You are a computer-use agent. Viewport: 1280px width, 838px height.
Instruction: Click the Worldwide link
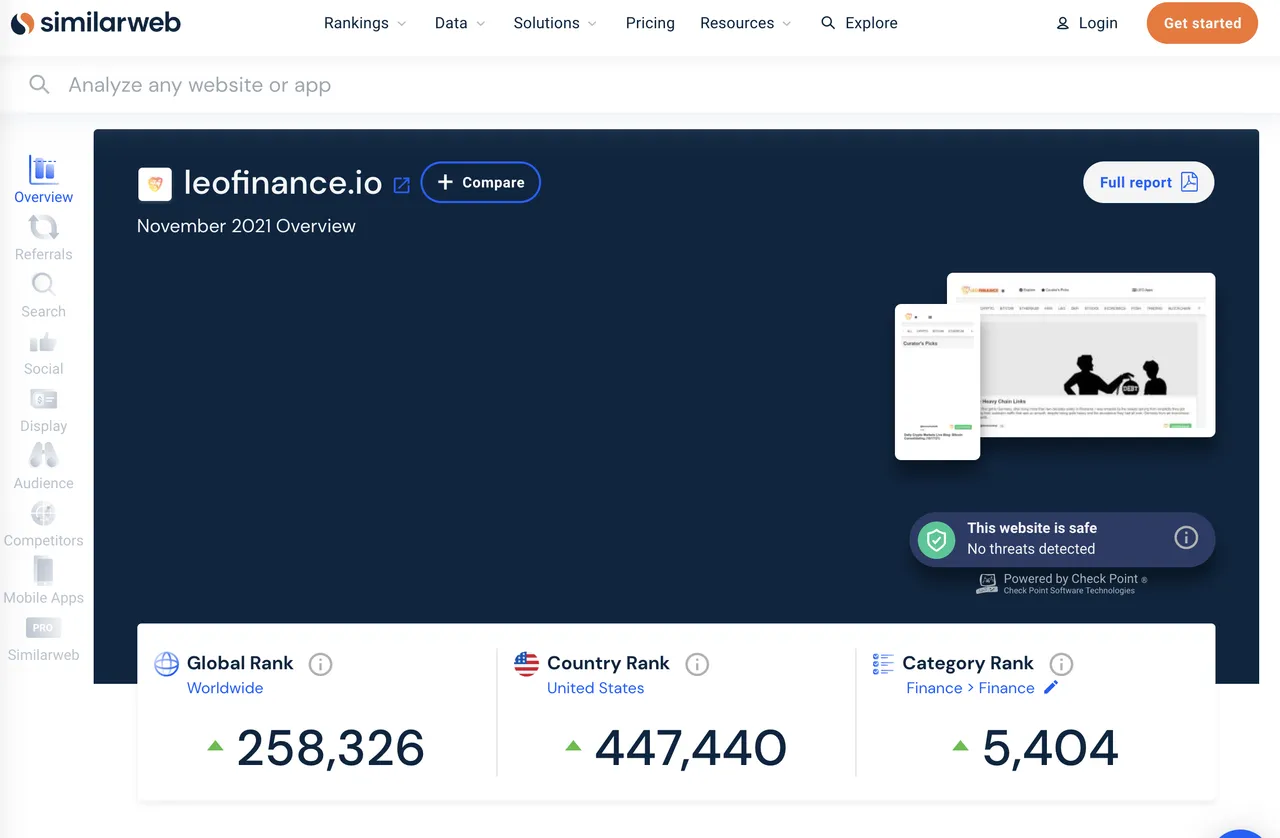225,688
